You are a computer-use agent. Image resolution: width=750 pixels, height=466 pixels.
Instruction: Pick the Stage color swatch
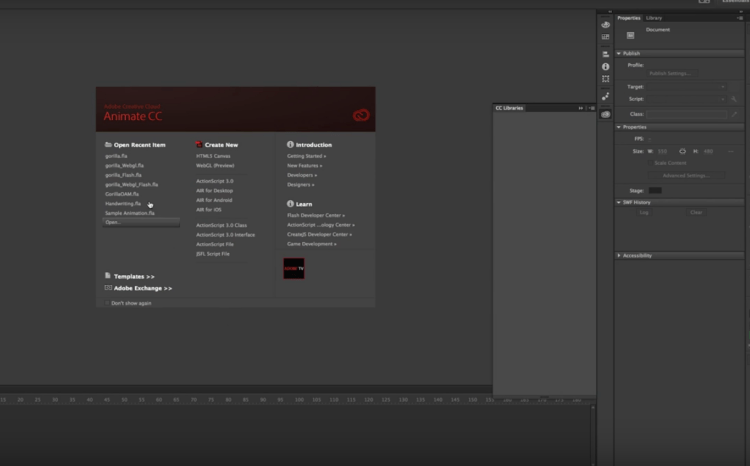tap(655, 190)
